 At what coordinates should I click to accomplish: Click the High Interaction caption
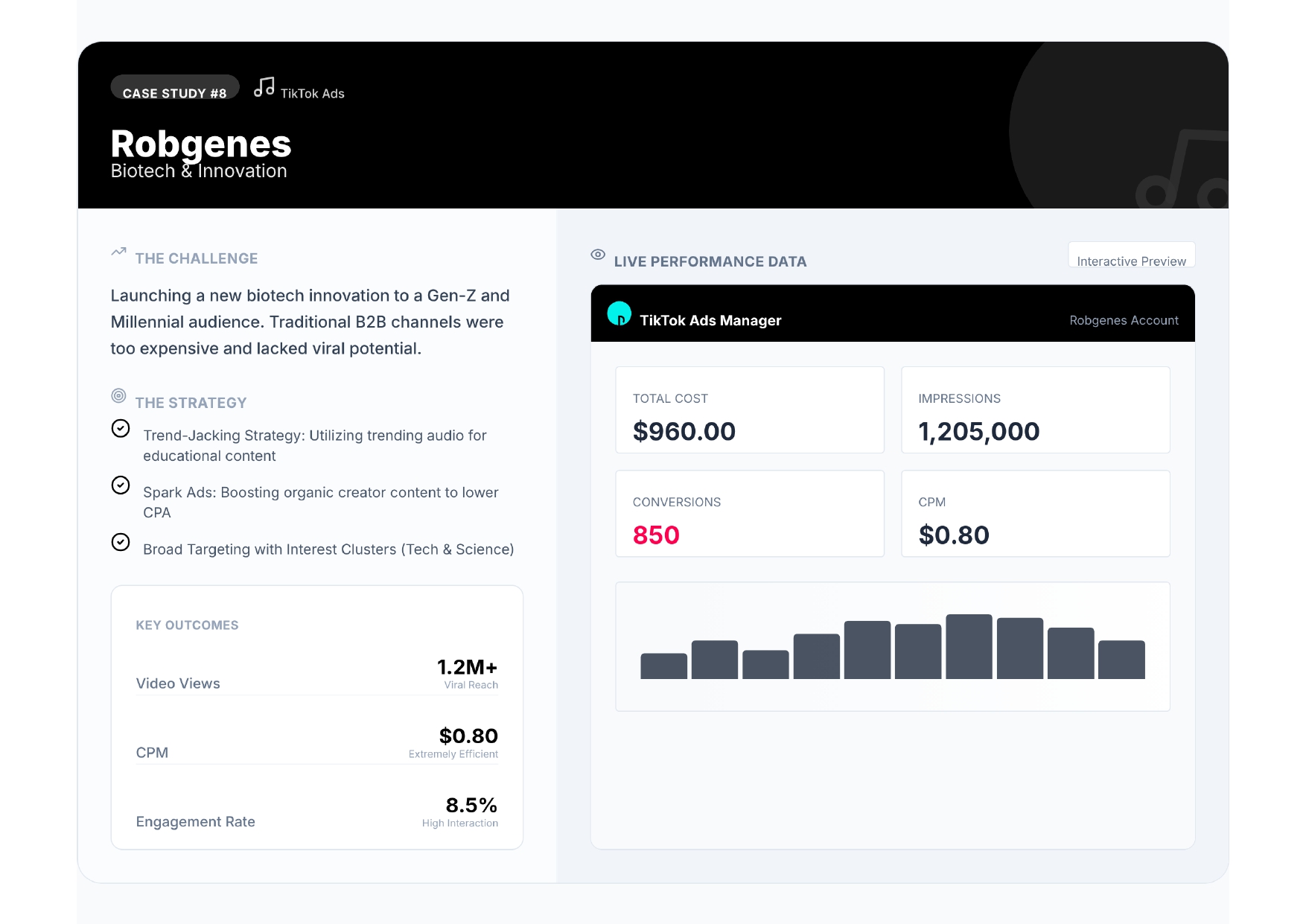click(460, 823)
